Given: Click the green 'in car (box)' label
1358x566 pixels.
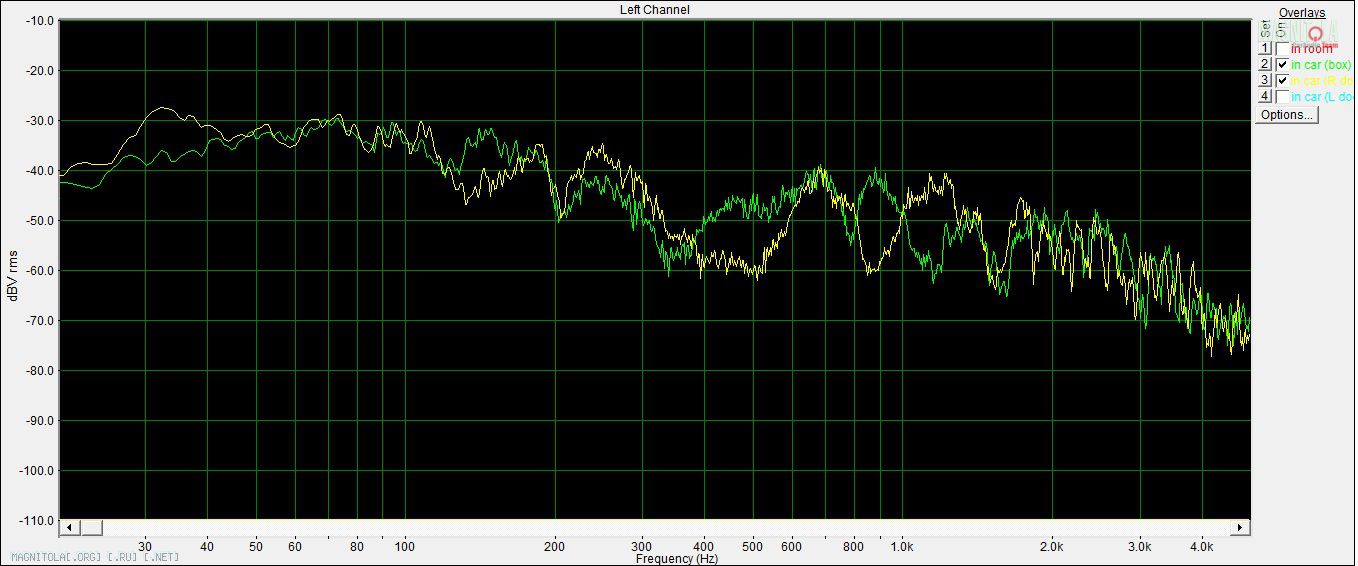Looking at the screenshot, I should coord(1321,64).
